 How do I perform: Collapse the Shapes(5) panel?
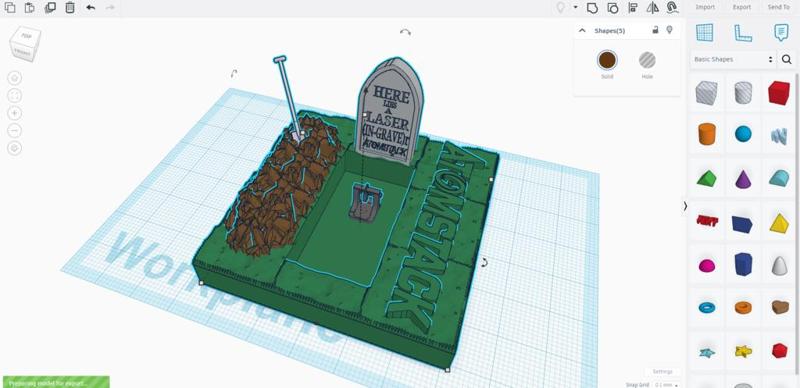pos(582,31)
